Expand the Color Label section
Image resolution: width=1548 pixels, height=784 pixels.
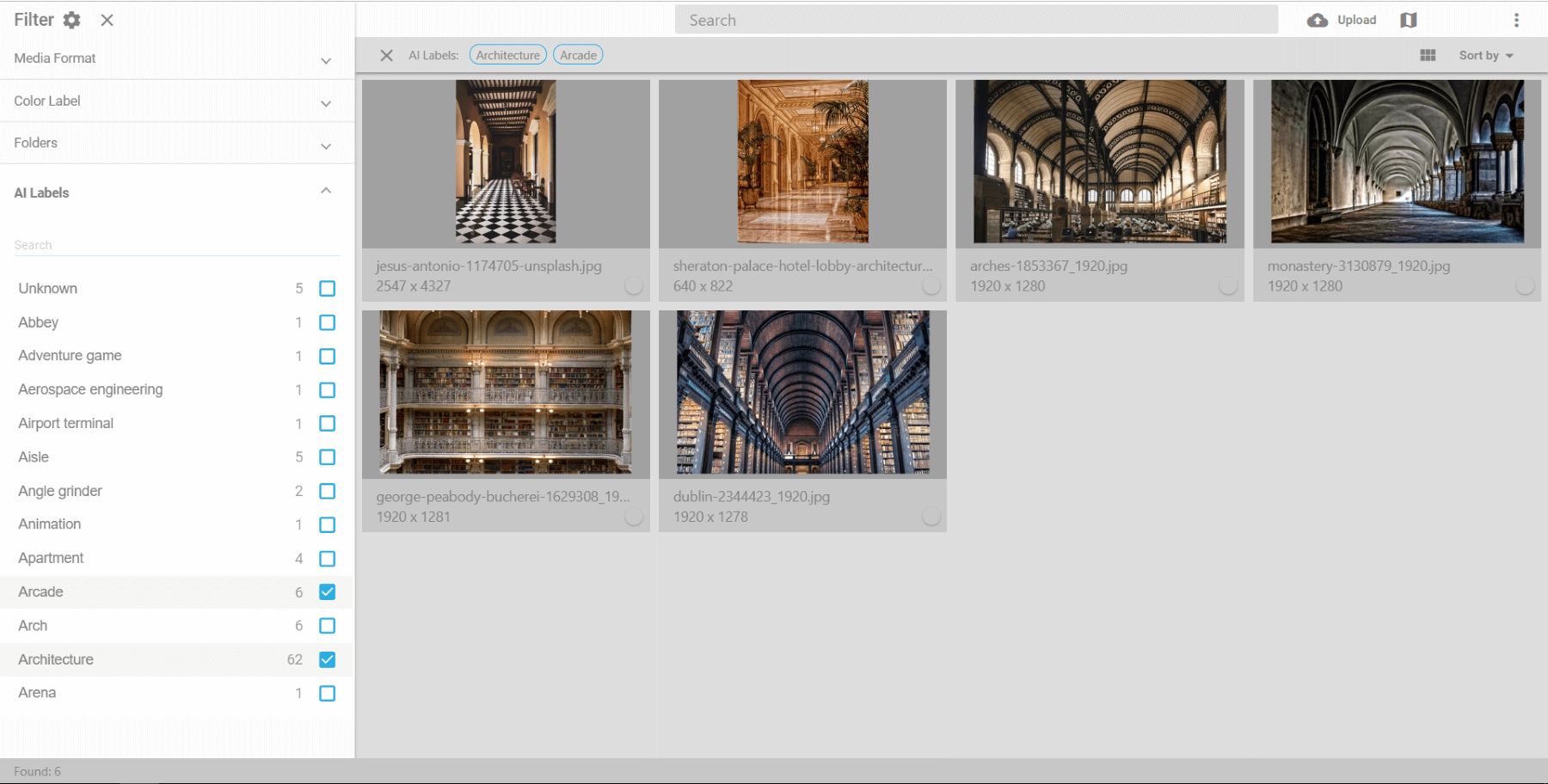326,103
